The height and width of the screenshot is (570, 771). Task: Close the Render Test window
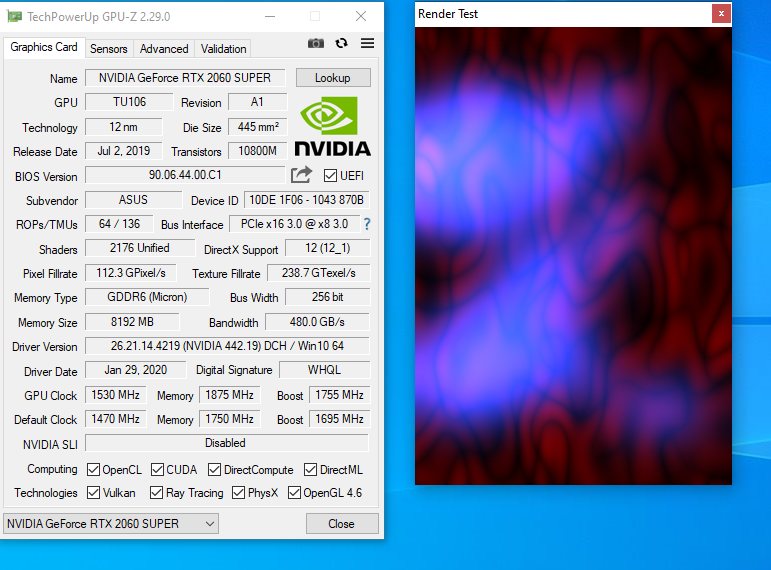[721, 14]
